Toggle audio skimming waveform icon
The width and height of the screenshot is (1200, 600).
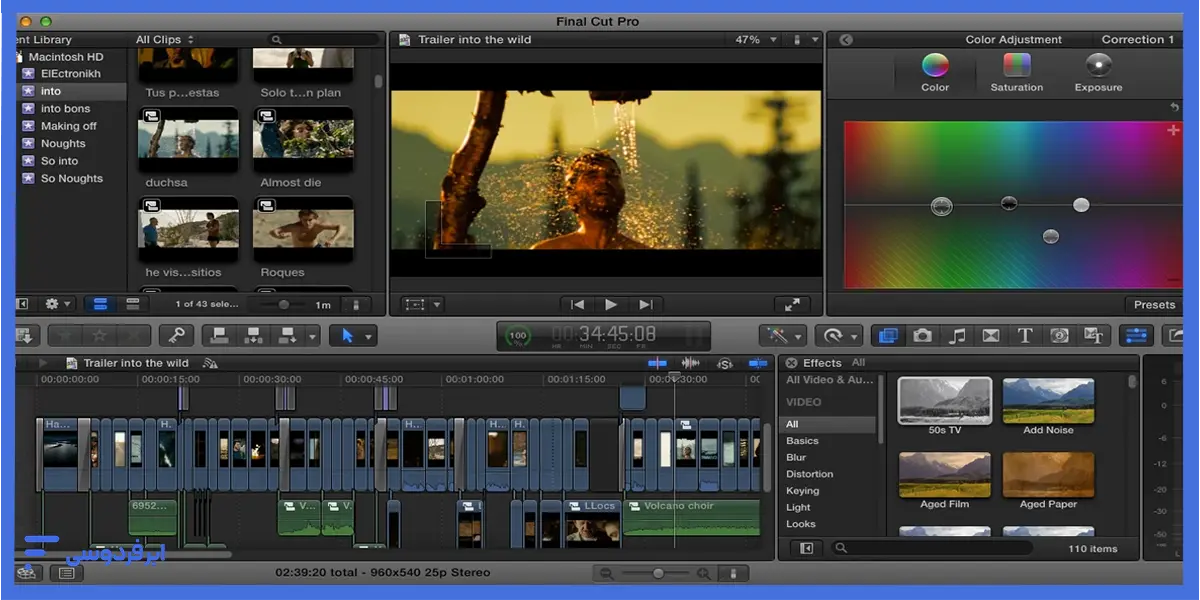(690, 363)
